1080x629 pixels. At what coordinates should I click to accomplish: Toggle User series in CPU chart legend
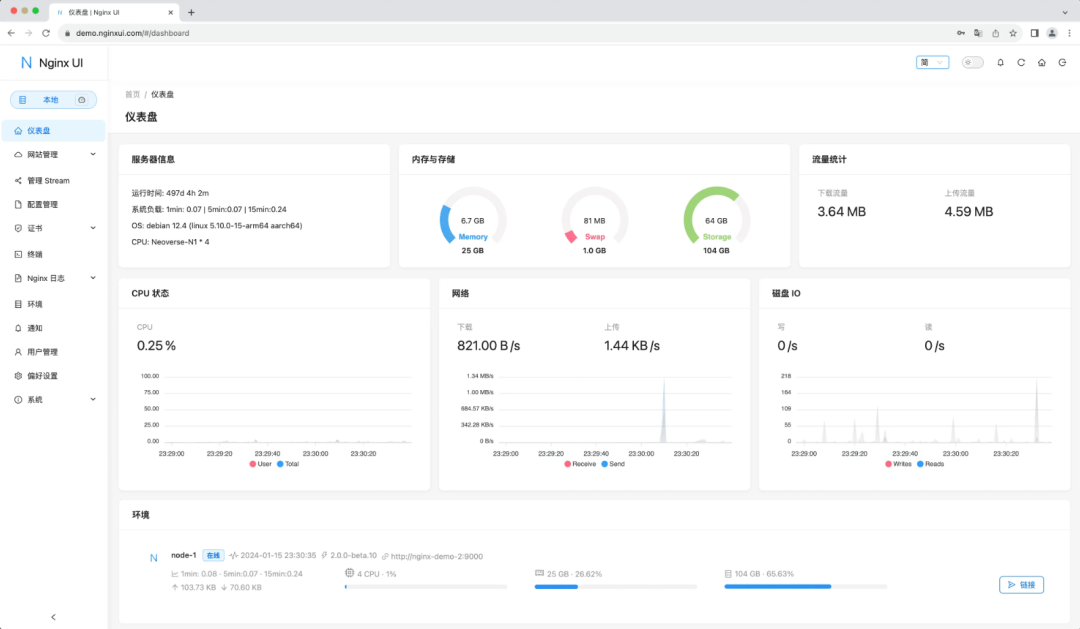tap(260, 464)
